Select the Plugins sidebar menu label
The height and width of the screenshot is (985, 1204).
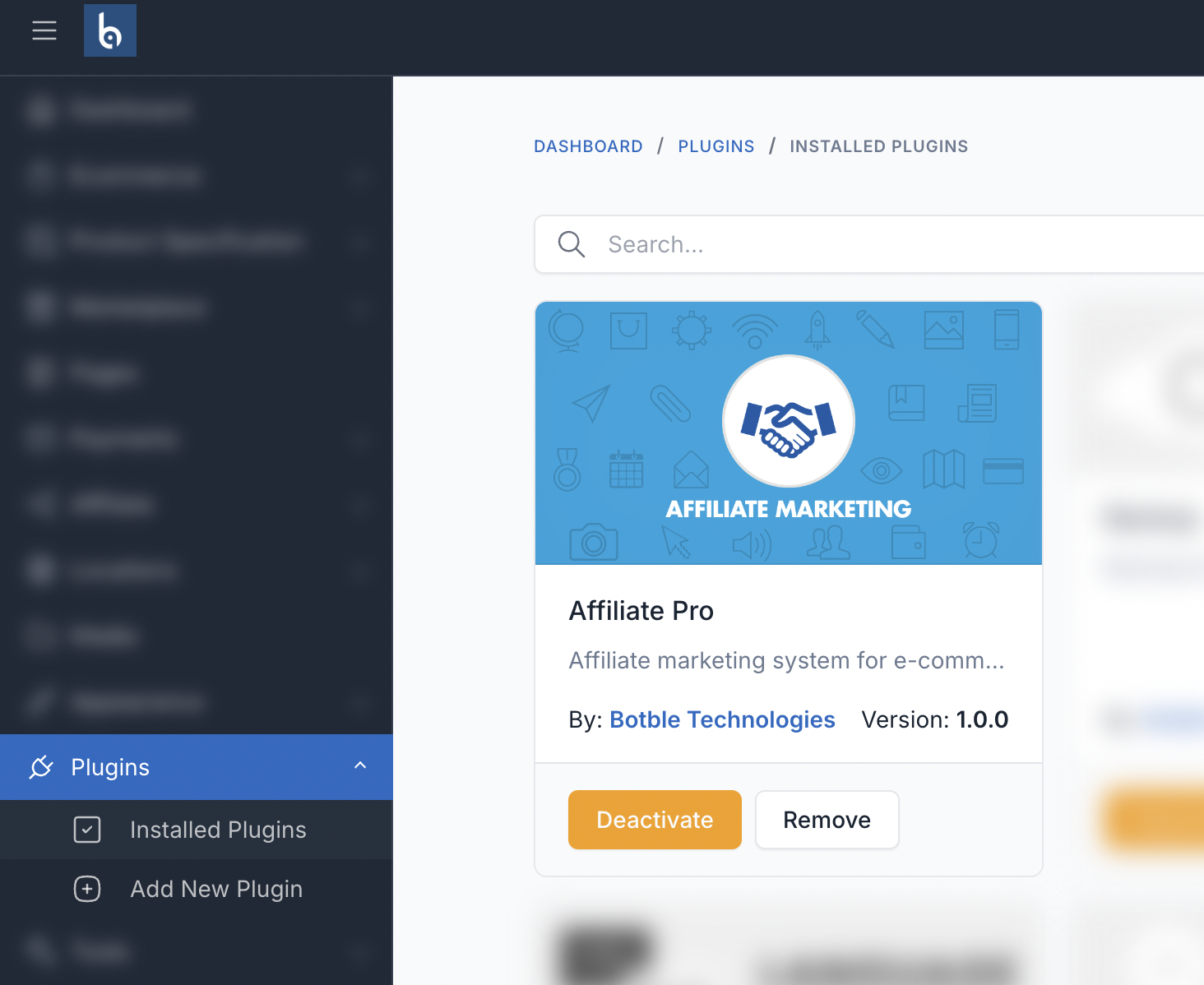pos(110,767)
